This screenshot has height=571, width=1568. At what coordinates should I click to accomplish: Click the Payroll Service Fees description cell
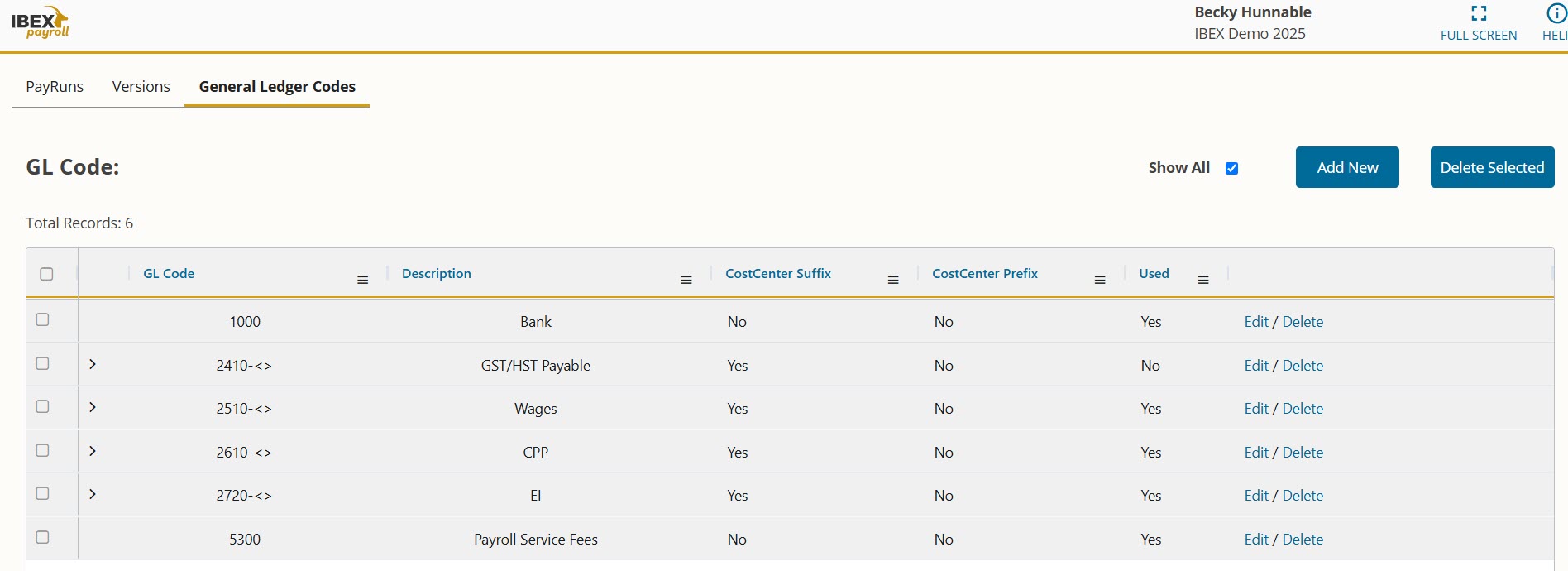tap(536, 540)
